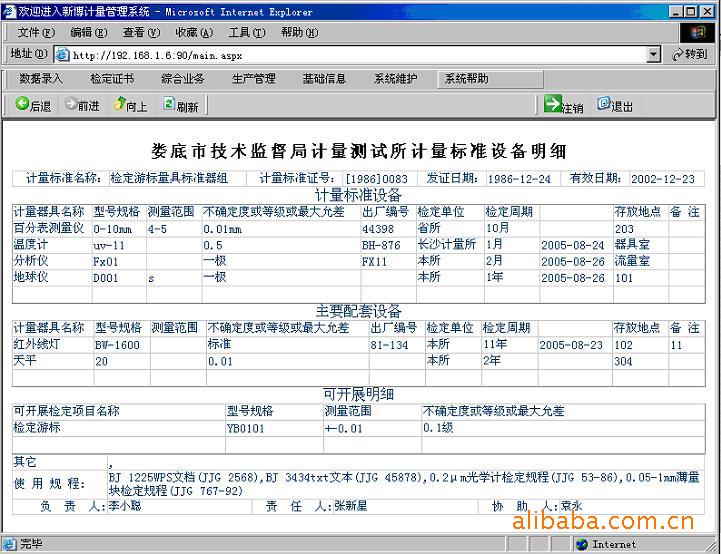The height and width of the screenshot is (554, 721).
Task: Click the Internet zone icon in status bar
Action: click(x=581, y=545)
